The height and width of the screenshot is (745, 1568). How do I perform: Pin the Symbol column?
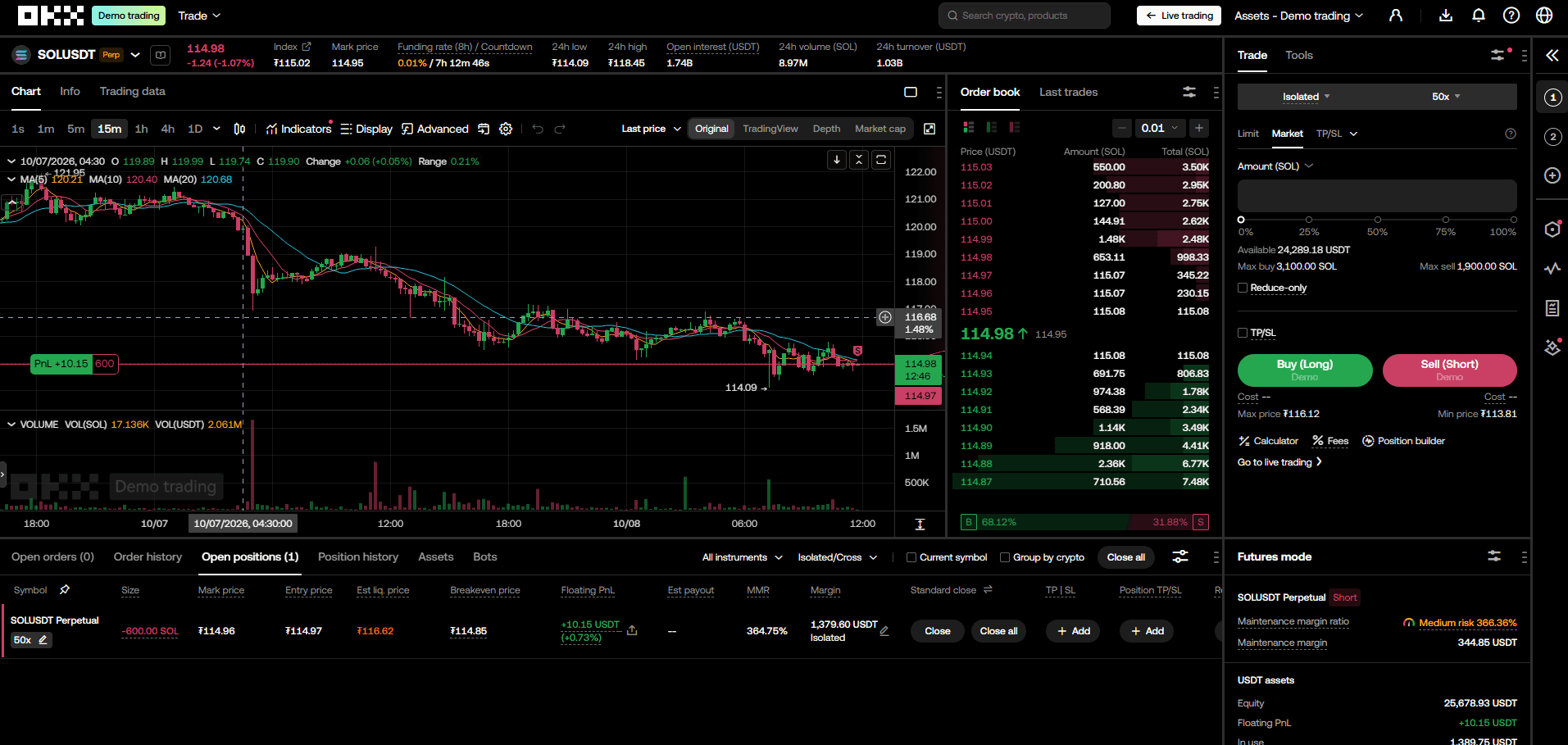point(65,589)
